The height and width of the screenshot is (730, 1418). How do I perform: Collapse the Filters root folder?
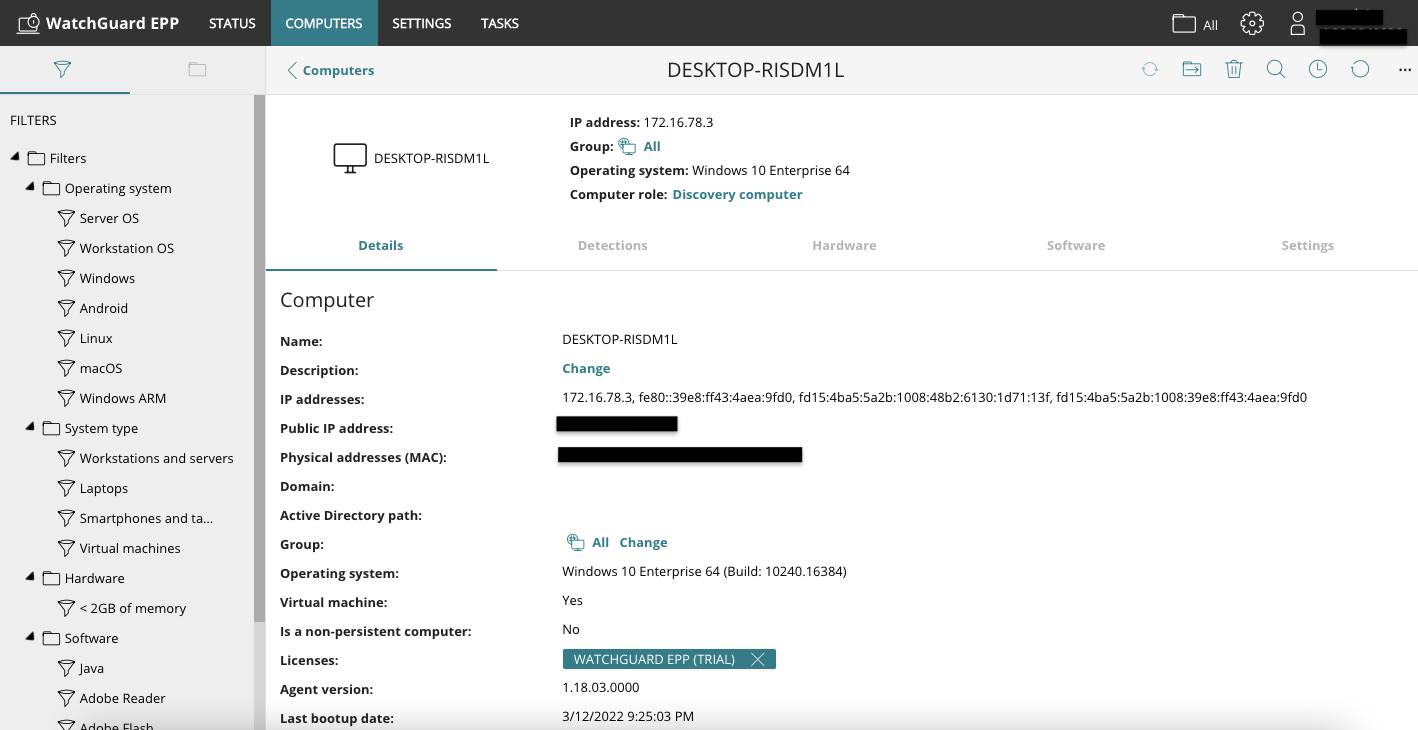click(15, 158)
